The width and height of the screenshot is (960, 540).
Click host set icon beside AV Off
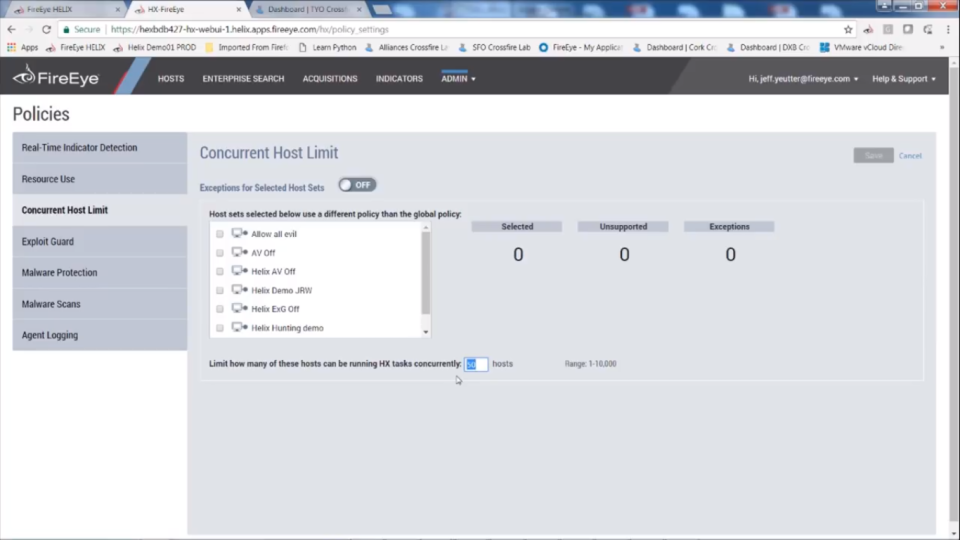pyautogui.click(x=239, y=252)
